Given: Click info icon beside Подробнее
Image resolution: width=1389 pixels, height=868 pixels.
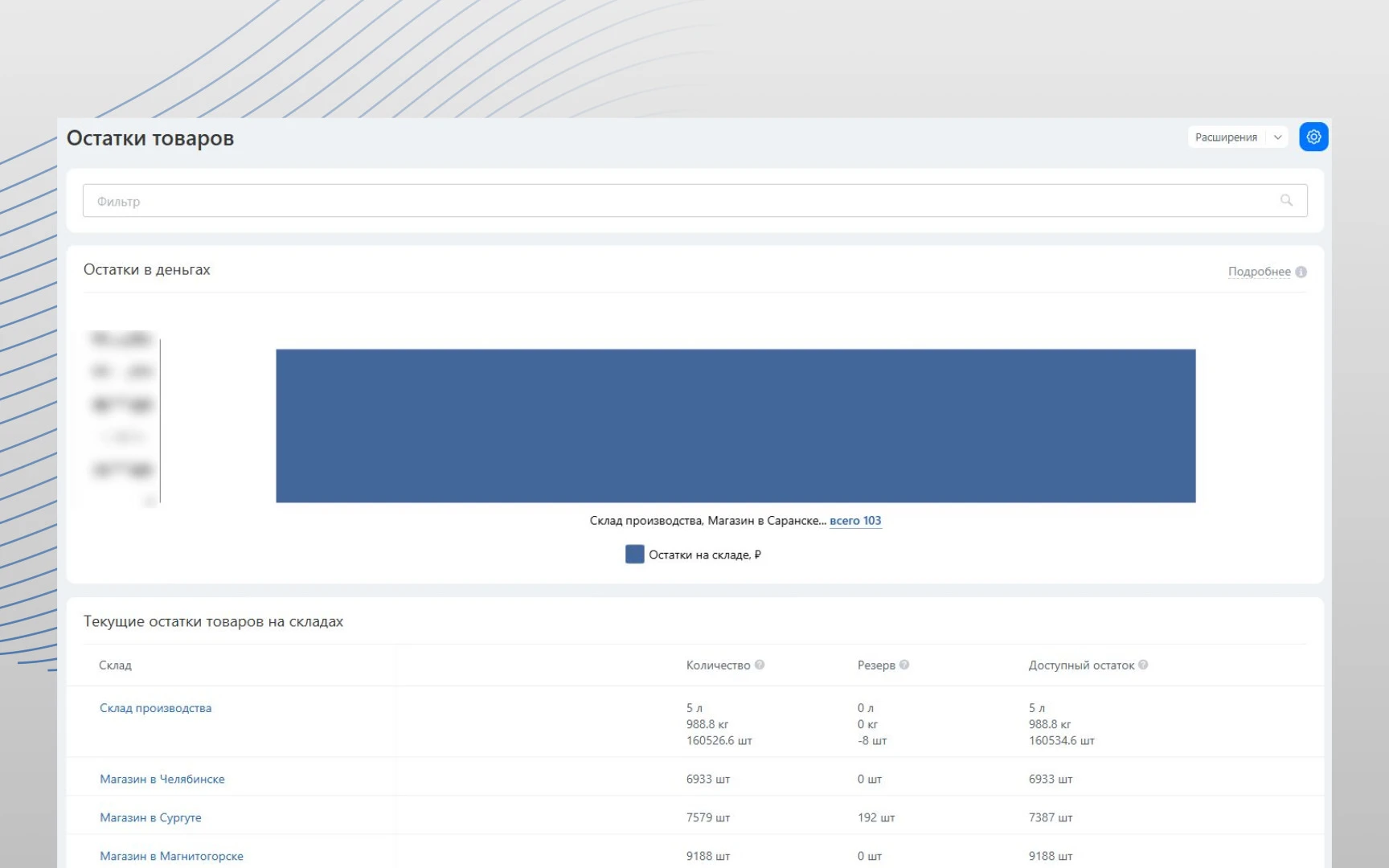Looking at the screenshot, I should (x=1301, y=272).
